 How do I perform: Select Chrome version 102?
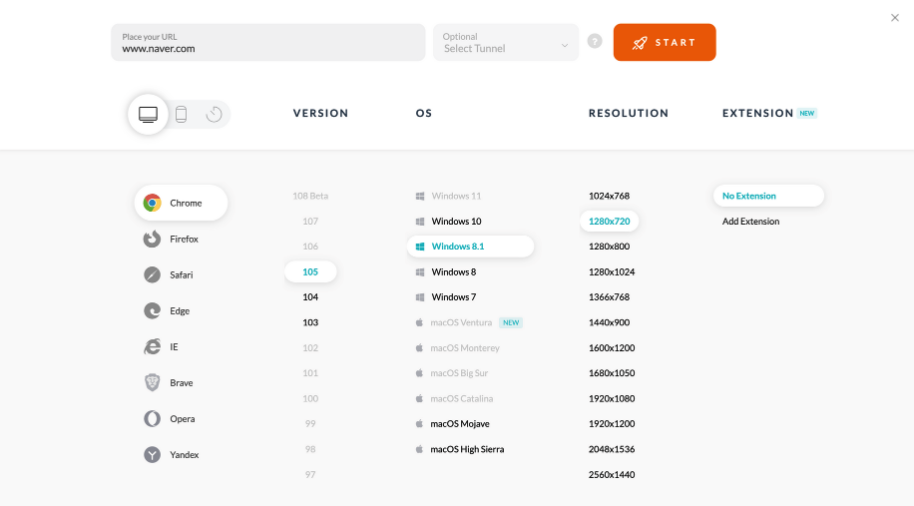(310, 348)
